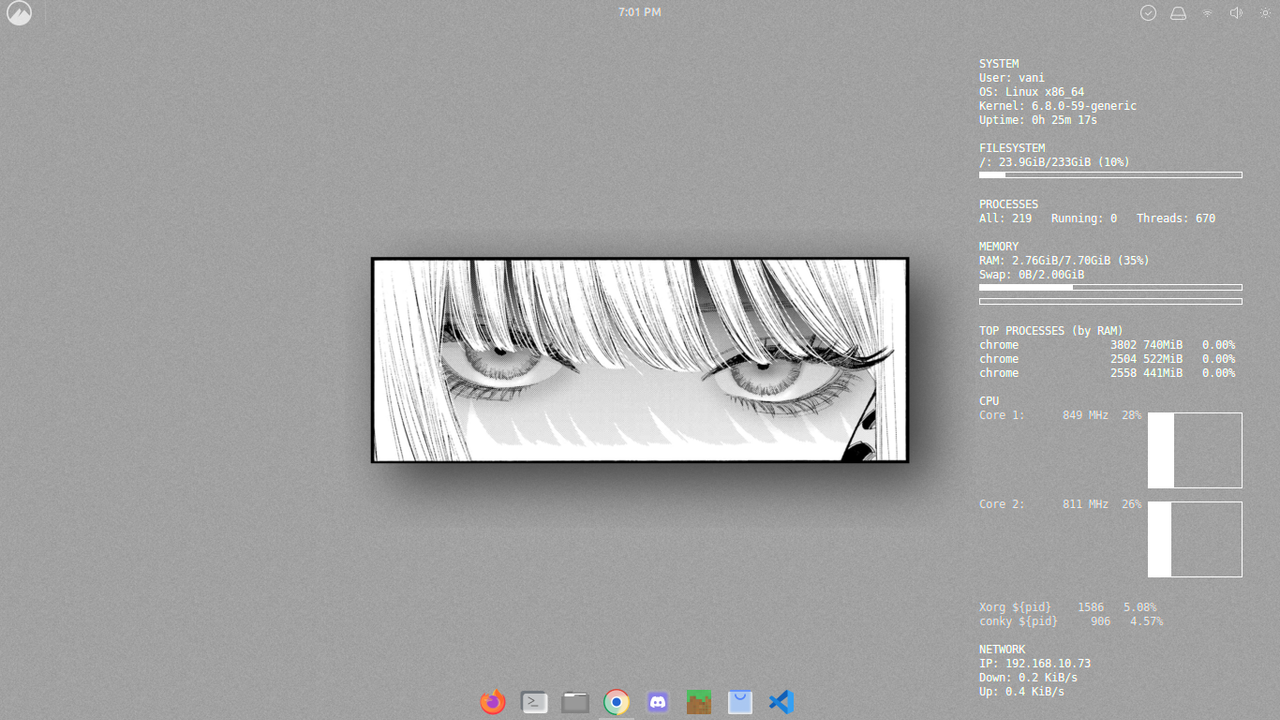This screenshot has height=720, width=1280.
Task: Click the checkmark circle tray icon
Action: click(1148, 13)
